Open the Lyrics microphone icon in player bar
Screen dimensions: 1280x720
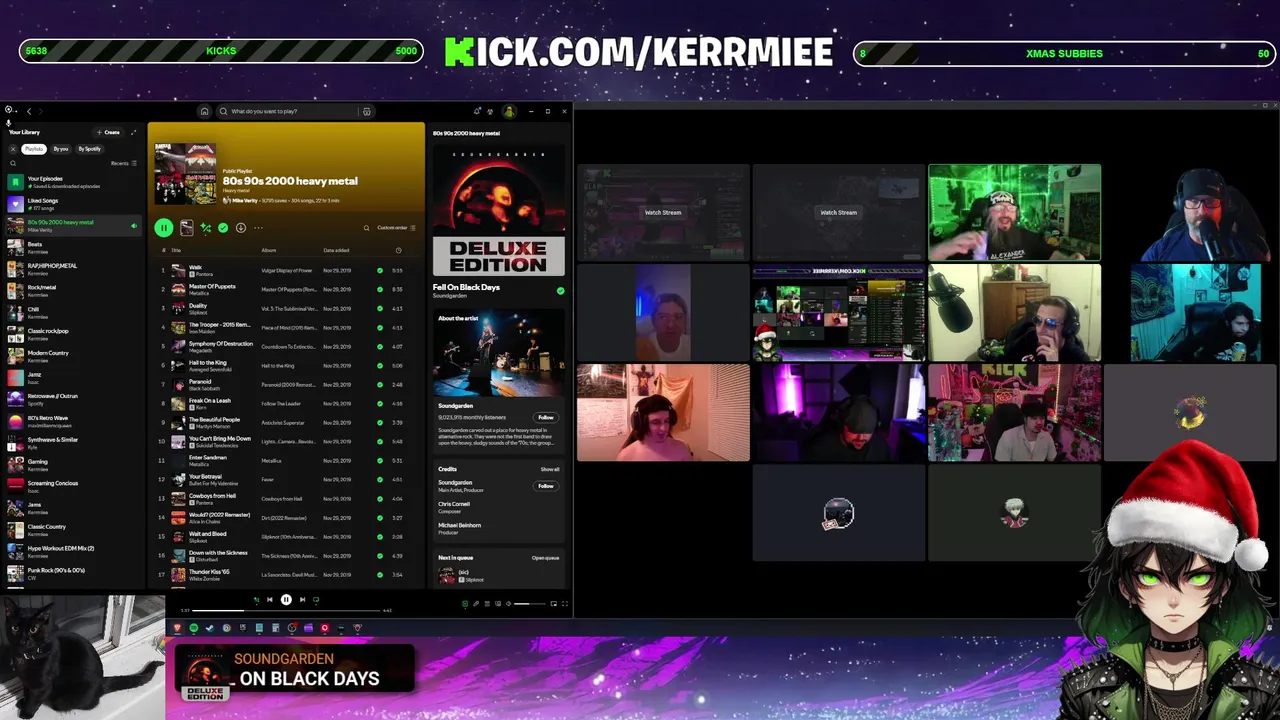476,603
